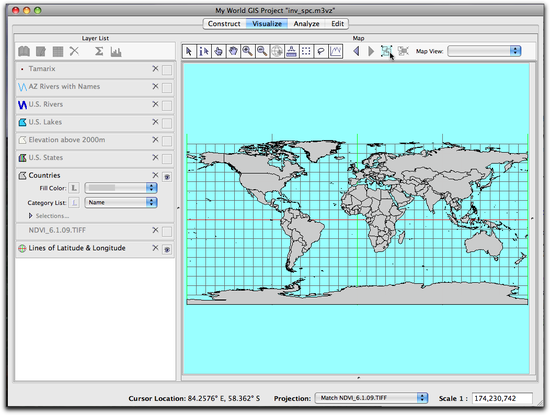Switch to the Analyze tab
The width and height of the screenshot is (550, 415).
pyautogui.click(x=306, y=24)
